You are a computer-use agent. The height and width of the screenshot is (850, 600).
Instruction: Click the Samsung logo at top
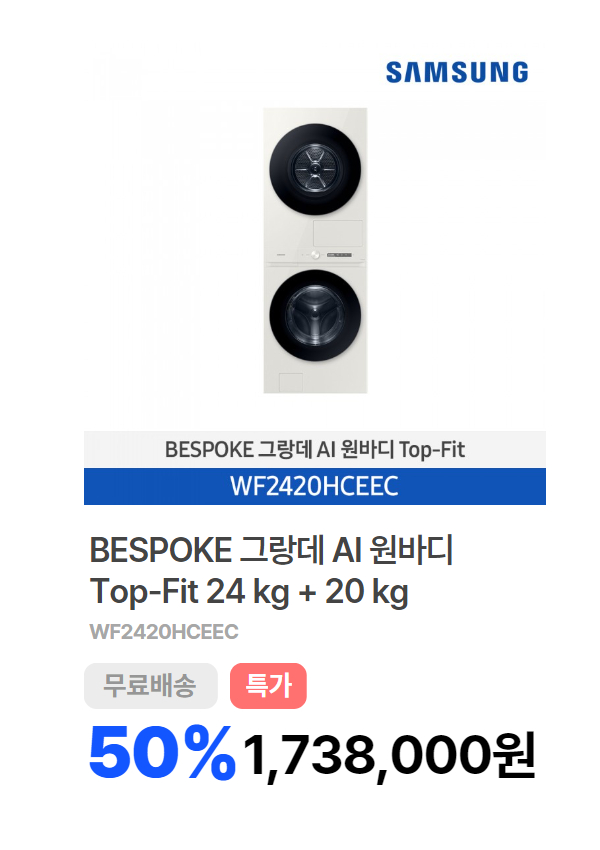[x=457, y=73]
